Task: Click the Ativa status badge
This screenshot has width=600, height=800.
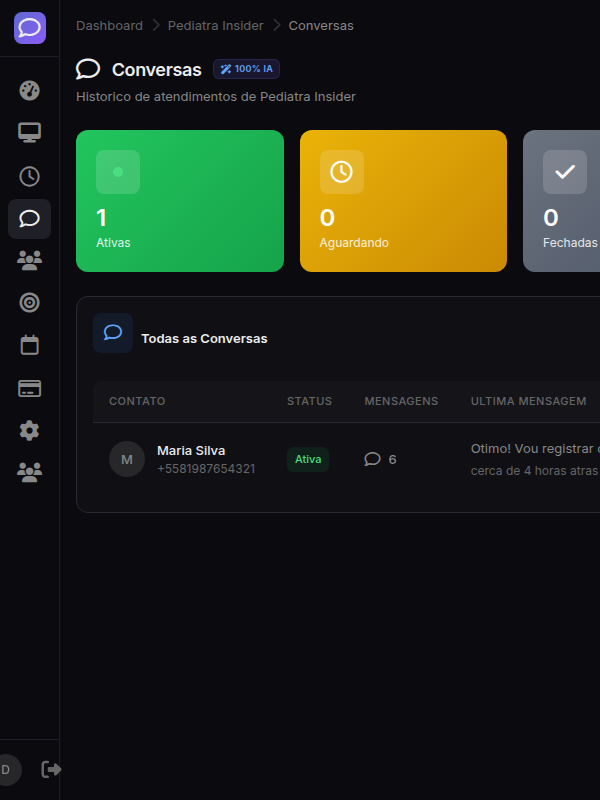Action: [308, 459]
